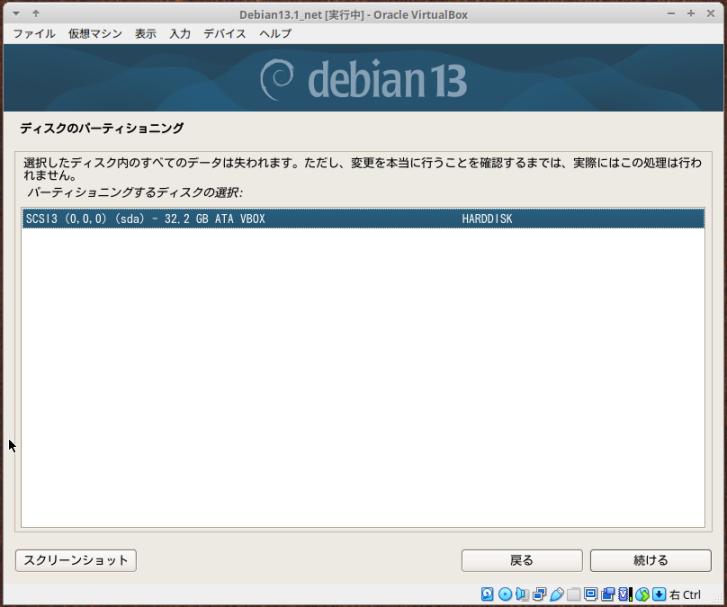Open the デバイス menu
727x607 pixels.
pyautogui.click(x=225, y=33)
